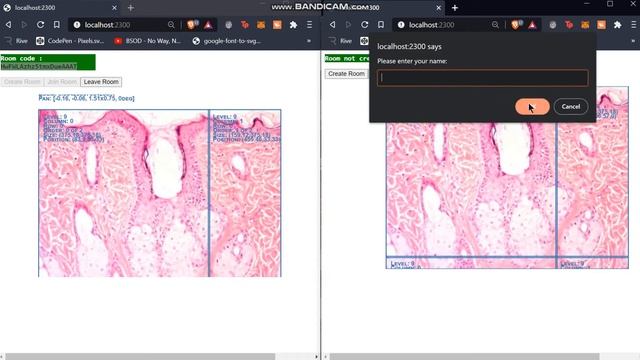Open a new tab in the left window
This screenshot has height=360, width=640.
[x=131, y=8]
